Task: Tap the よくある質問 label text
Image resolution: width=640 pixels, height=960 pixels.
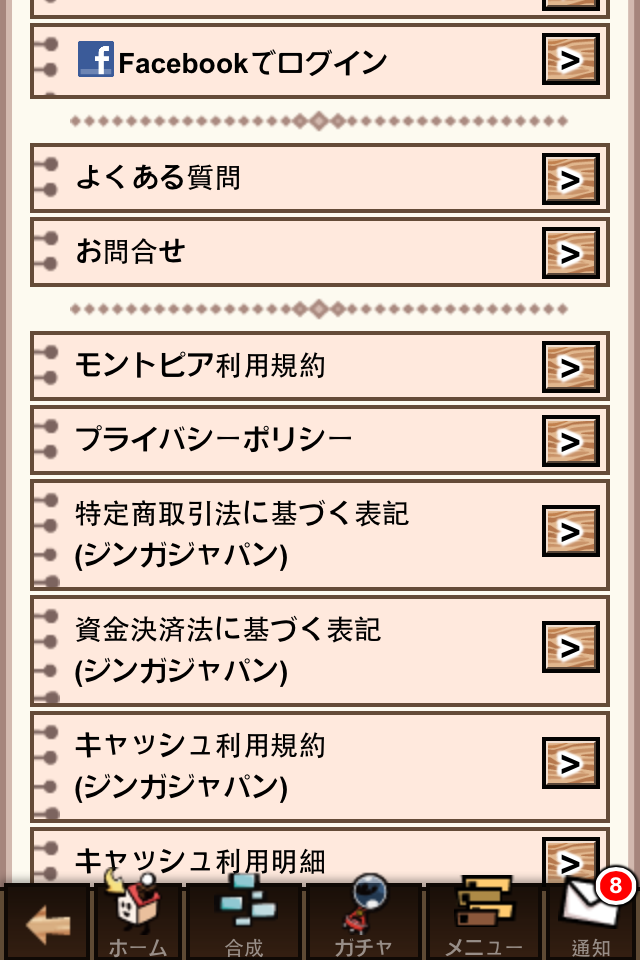Action: click(158, 179)
